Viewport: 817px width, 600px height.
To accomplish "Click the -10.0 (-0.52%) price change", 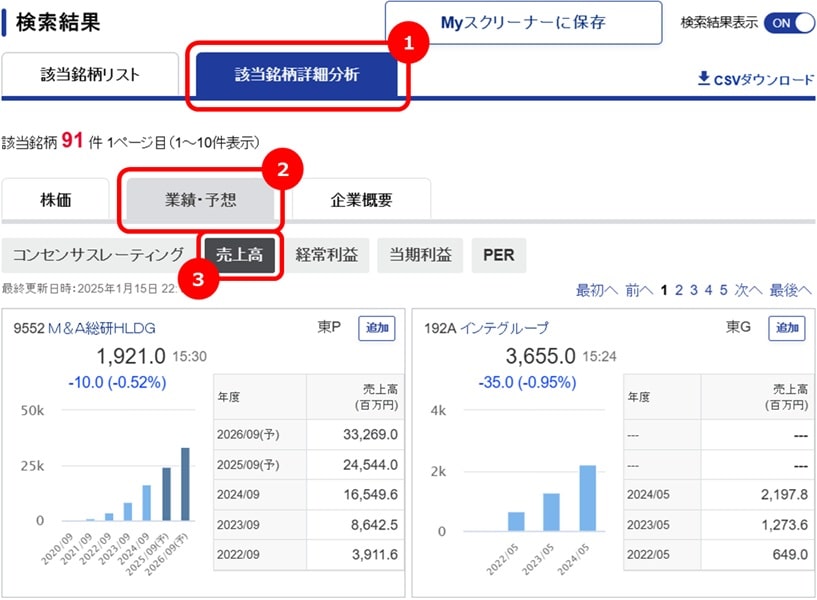I will pos(117,383).
